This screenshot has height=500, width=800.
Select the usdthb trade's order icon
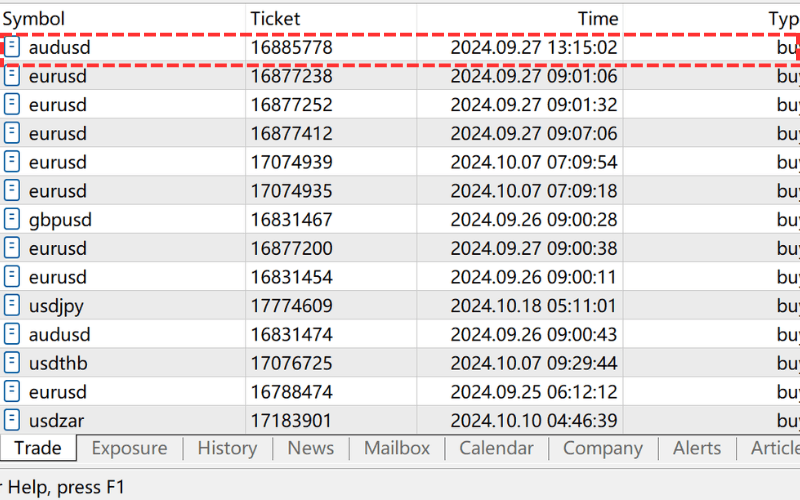click(13, 363)
